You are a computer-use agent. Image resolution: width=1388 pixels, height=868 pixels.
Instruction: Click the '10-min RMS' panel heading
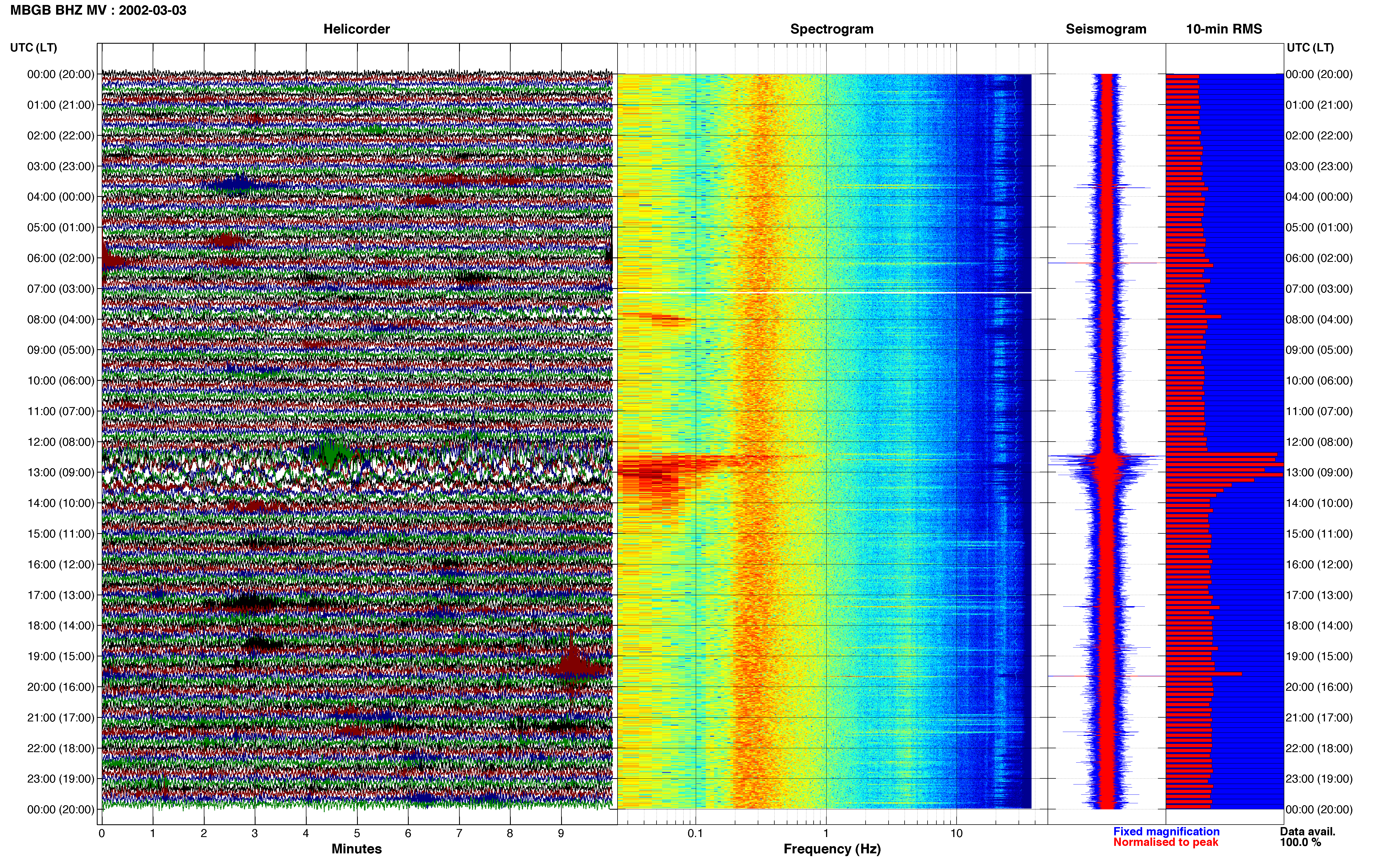tap(1224, 29)
